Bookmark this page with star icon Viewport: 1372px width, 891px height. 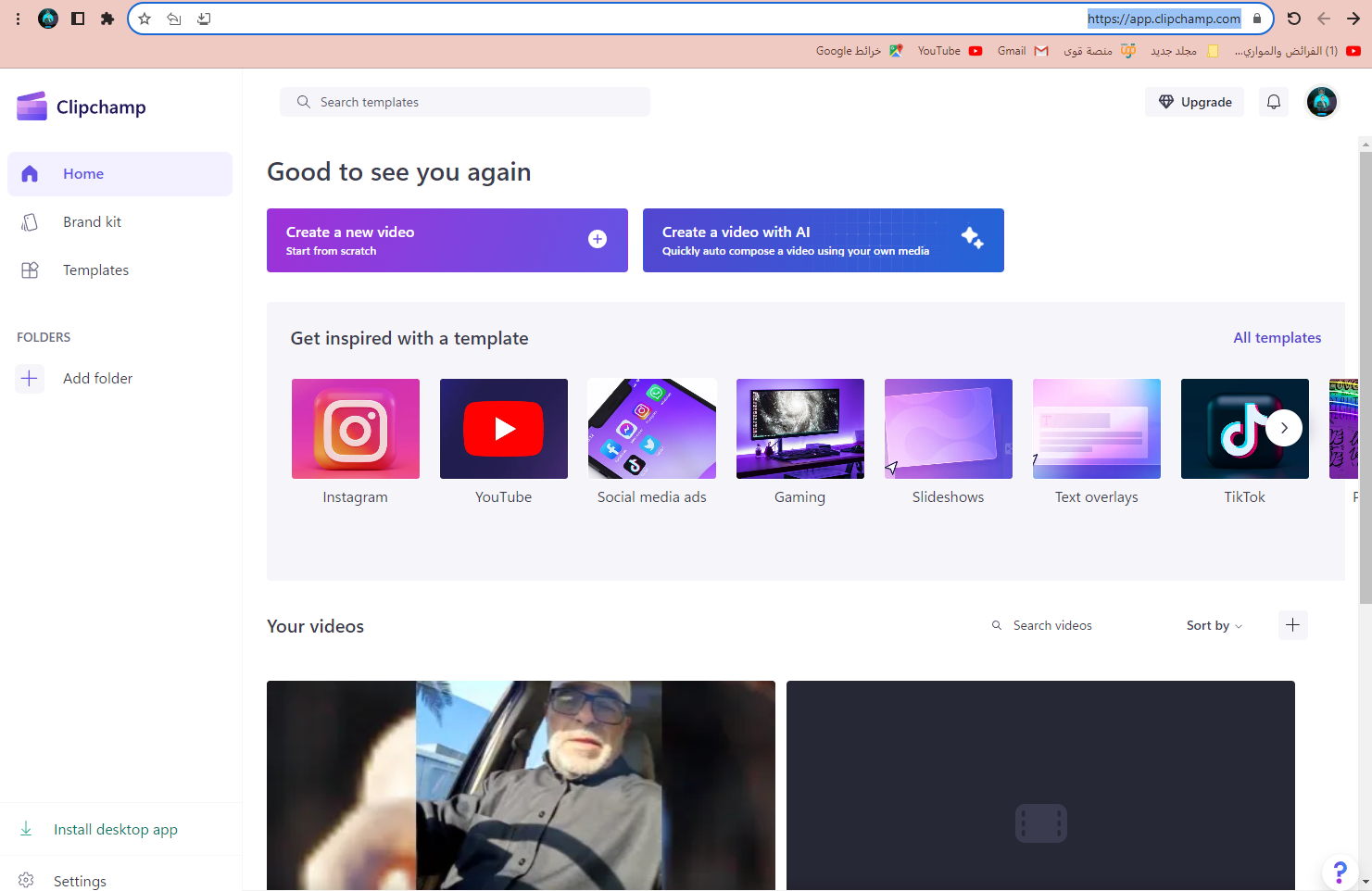click(145, 19)
